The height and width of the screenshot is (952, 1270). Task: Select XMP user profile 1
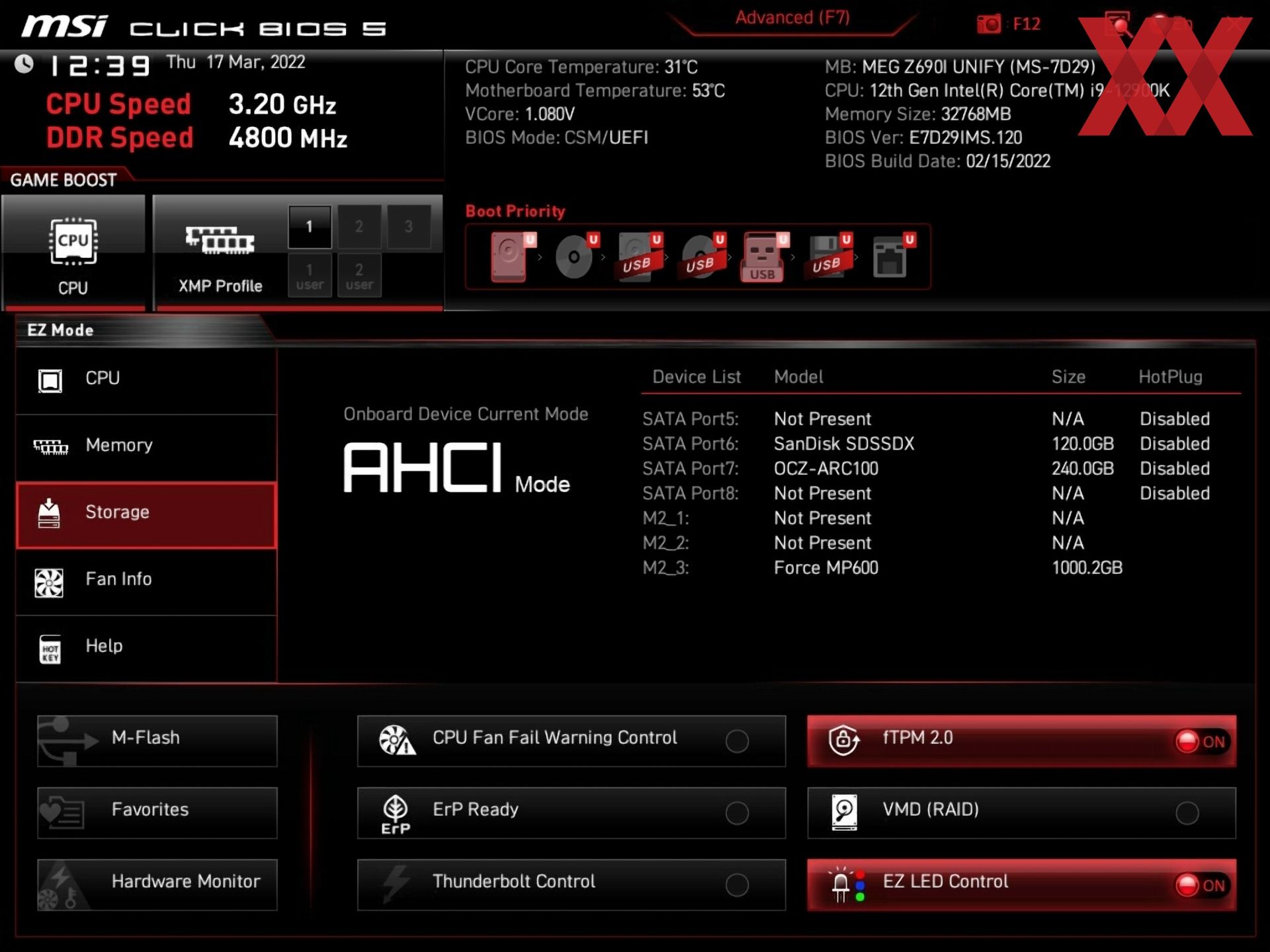click(310, 276)
